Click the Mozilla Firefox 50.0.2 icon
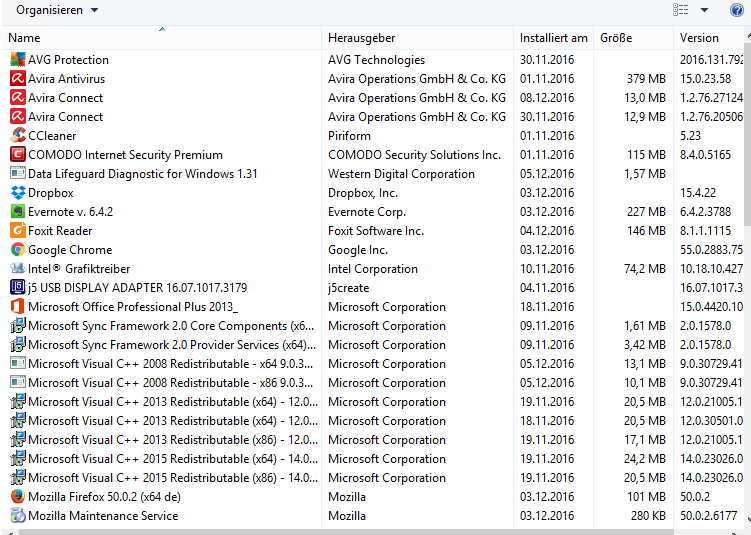 tap(18, 497)
